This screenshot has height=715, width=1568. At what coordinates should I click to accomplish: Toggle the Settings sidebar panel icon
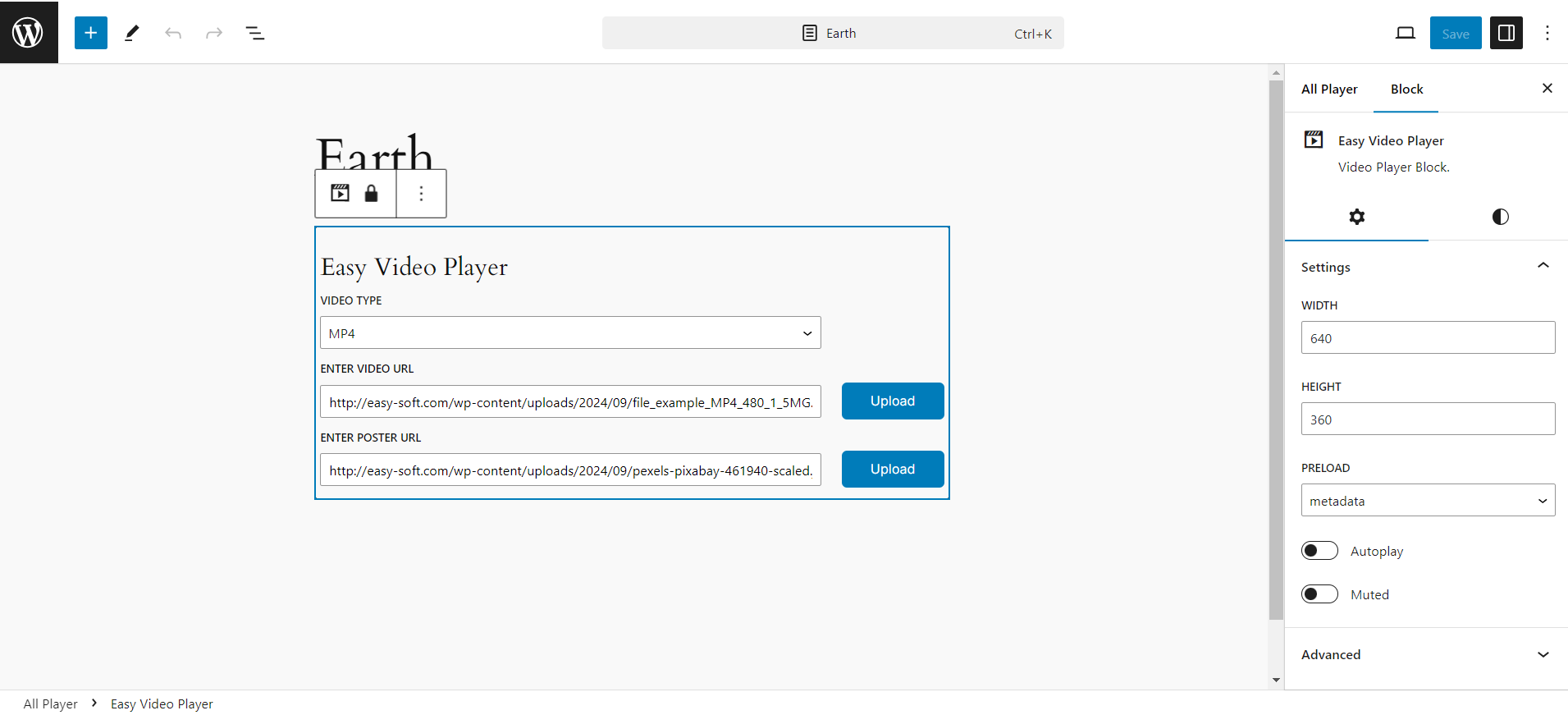click(1506, 33)
